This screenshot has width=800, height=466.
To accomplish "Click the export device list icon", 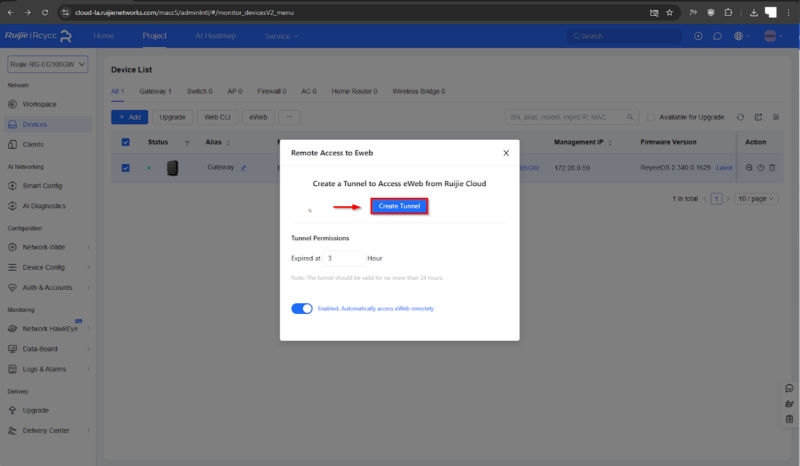I will (759, 117).
